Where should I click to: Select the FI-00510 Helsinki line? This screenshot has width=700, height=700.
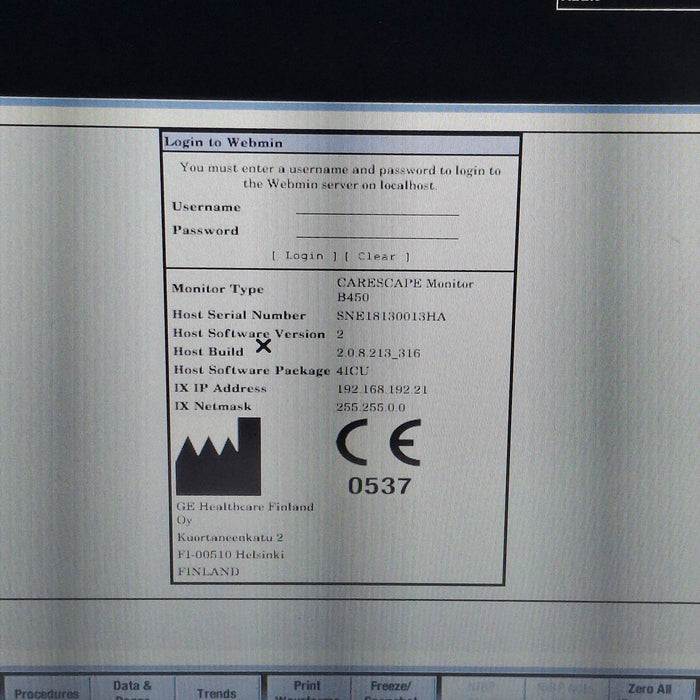tap(231, 554)
